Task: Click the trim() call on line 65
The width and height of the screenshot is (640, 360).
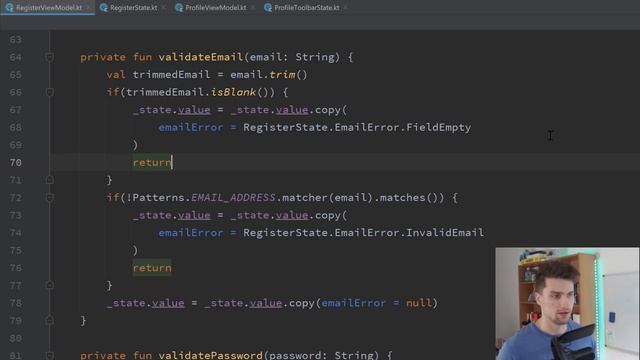Action: 288,75
